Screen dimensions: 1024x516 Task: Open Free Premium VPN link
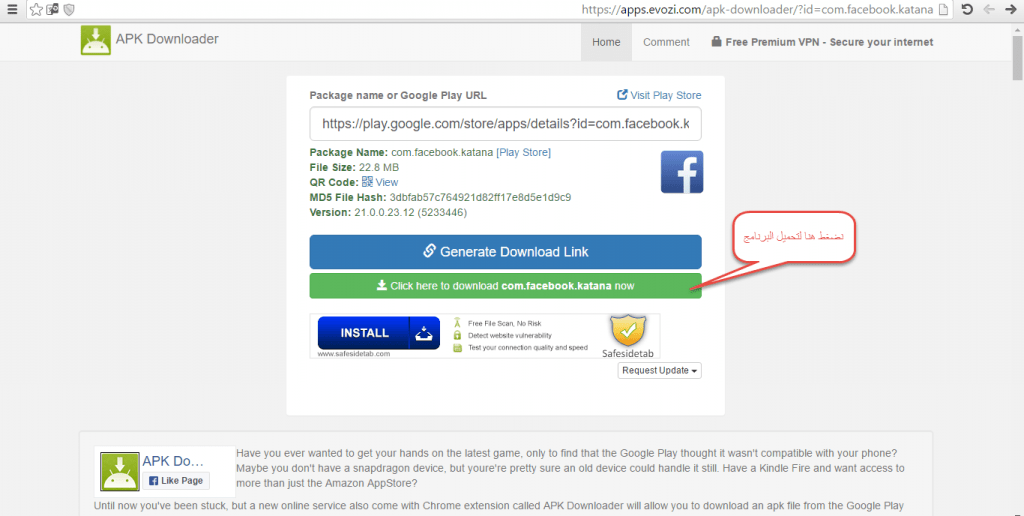pyautogui.click(x=822, y=42)
